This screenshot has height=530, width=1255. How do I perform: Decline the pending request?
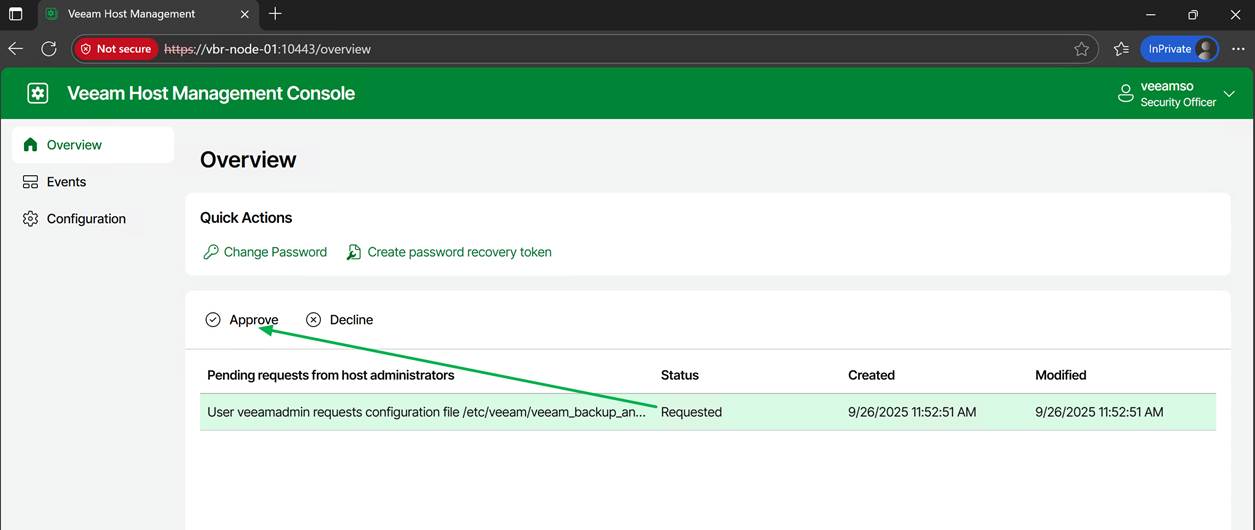pos(340,320)
